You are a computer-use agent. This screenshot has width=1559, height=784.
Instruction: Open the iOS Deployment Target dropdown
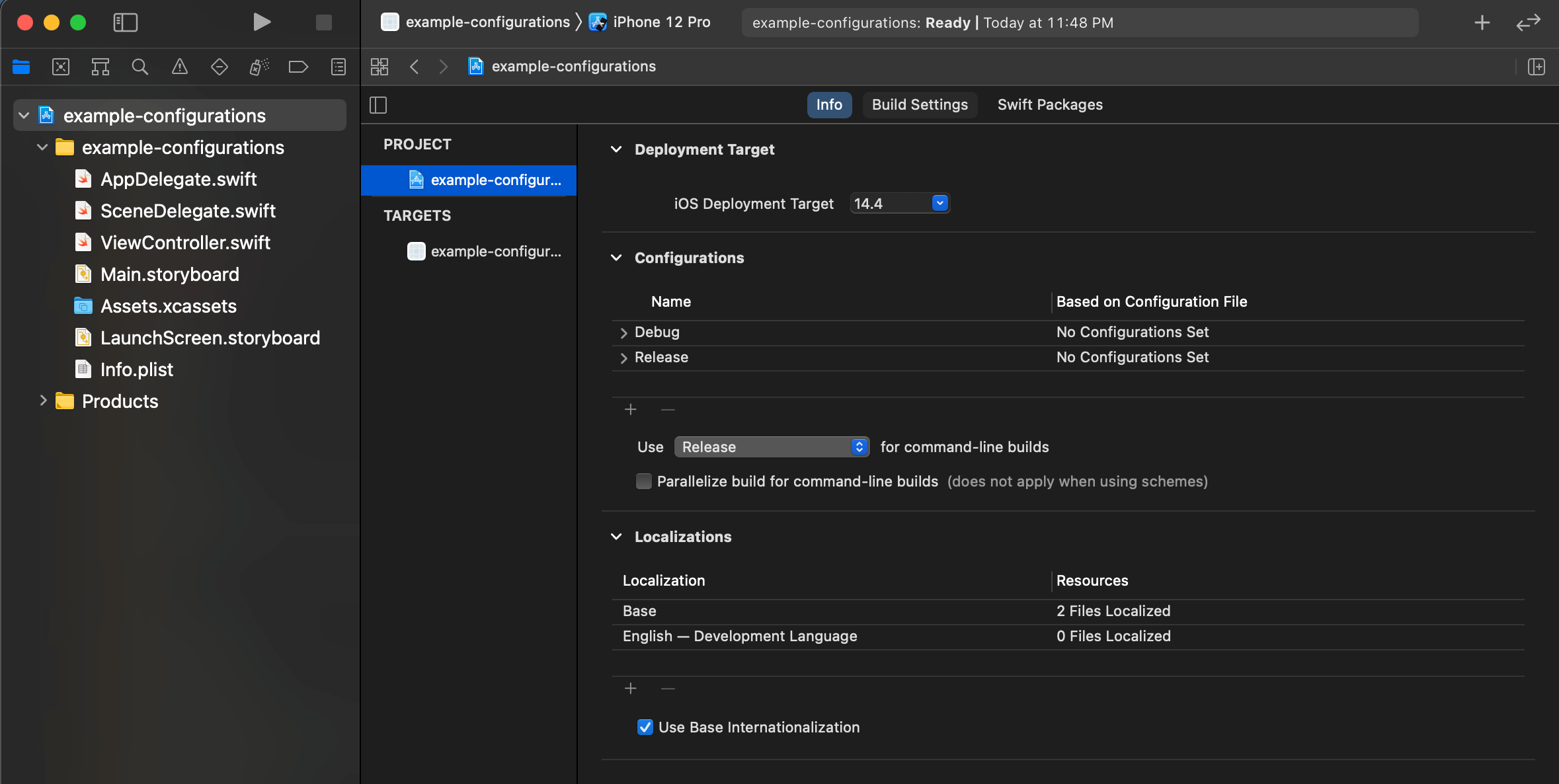tap(939, 204)
